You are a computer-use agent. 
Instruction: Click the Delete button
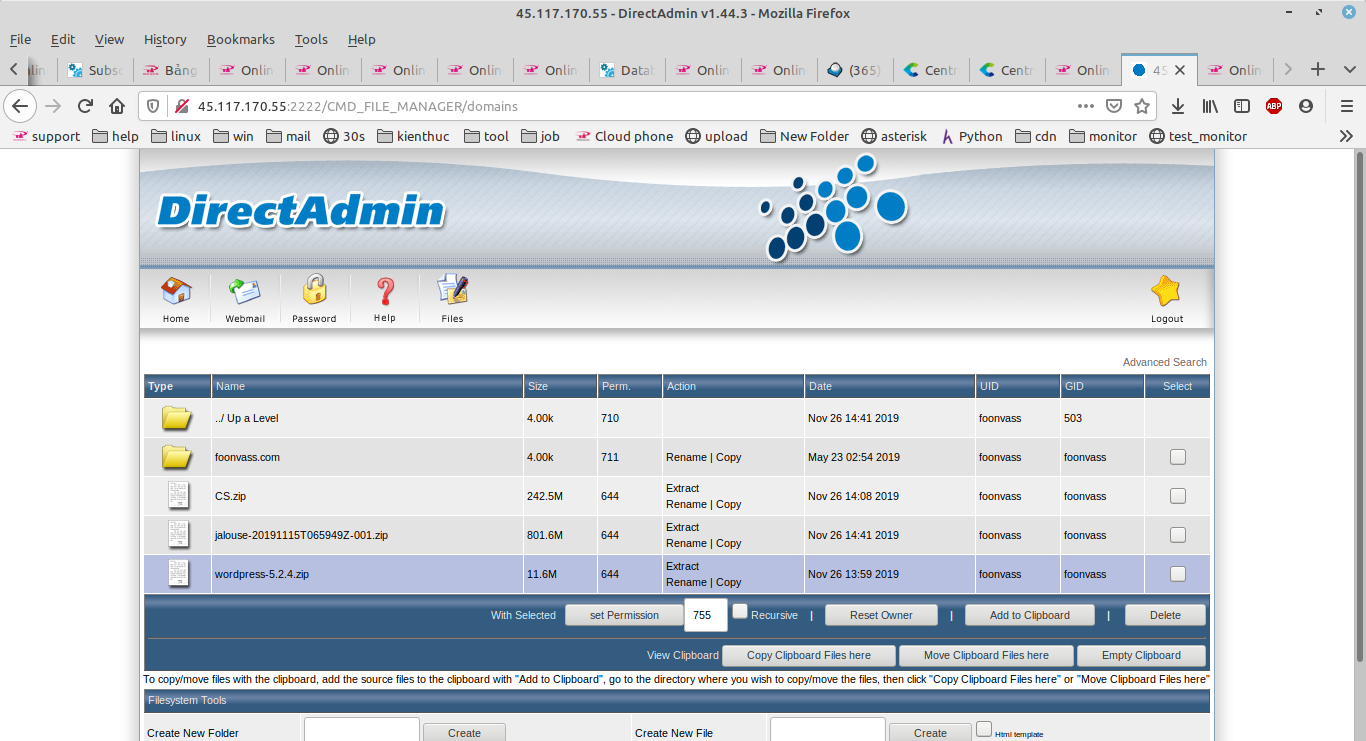pos(1165,615)
